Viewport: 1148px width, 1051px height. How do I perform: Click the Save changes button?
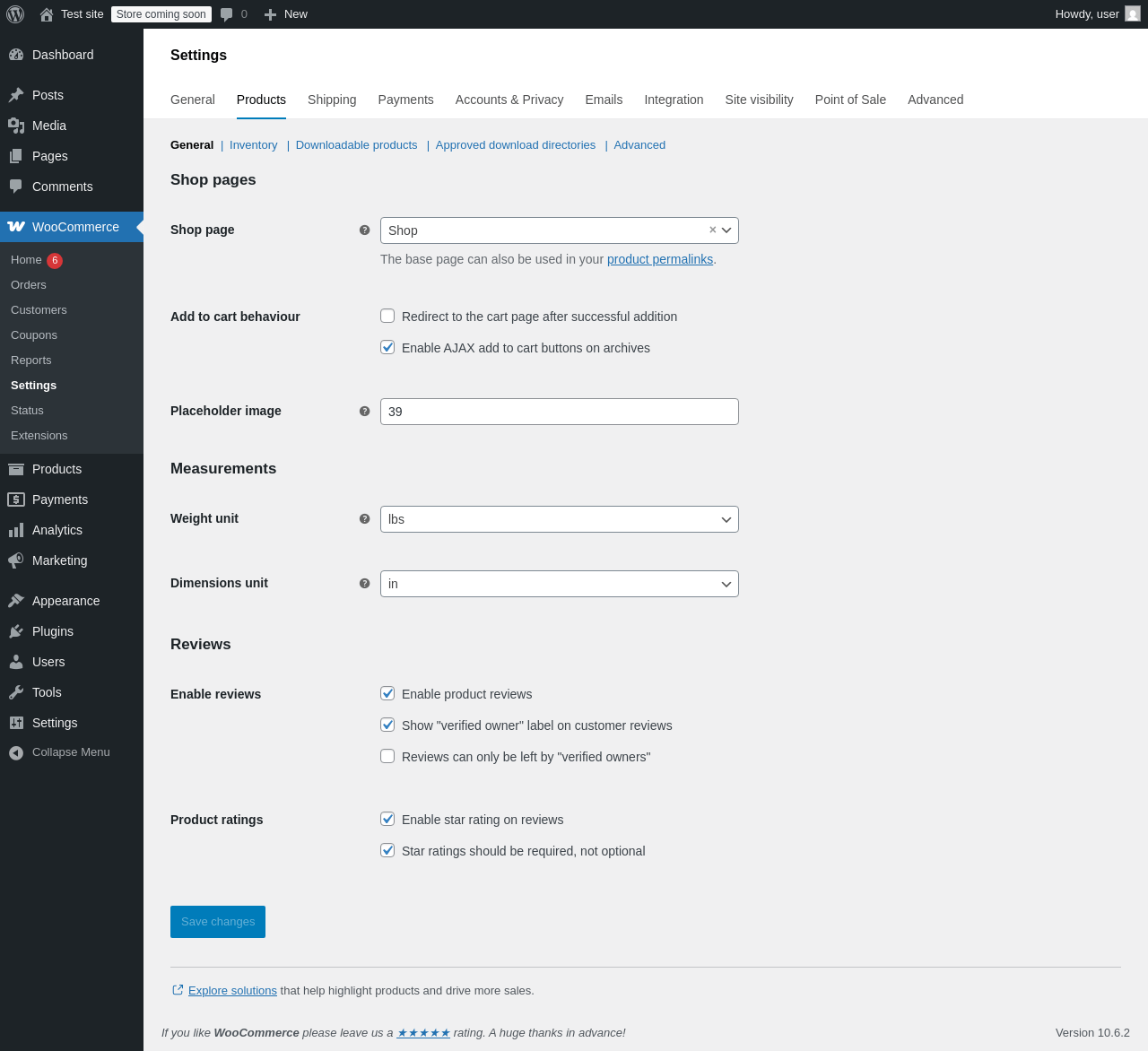tap(218, 922)
